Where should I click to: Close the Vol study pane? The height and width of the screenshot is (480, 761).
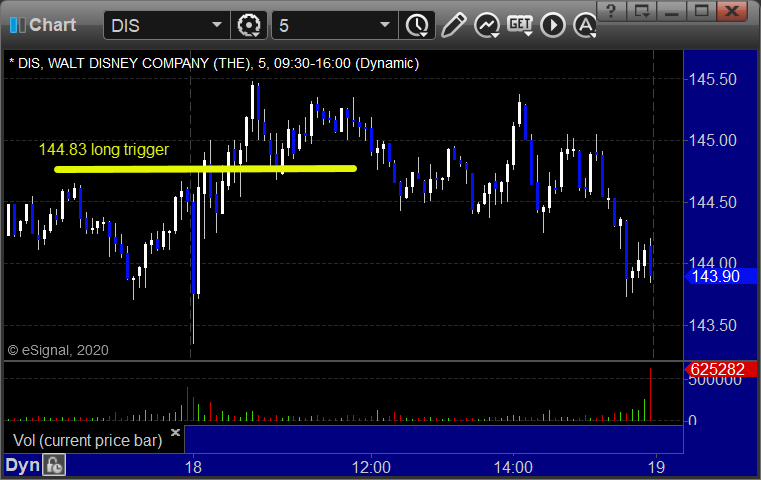point(175,432)
